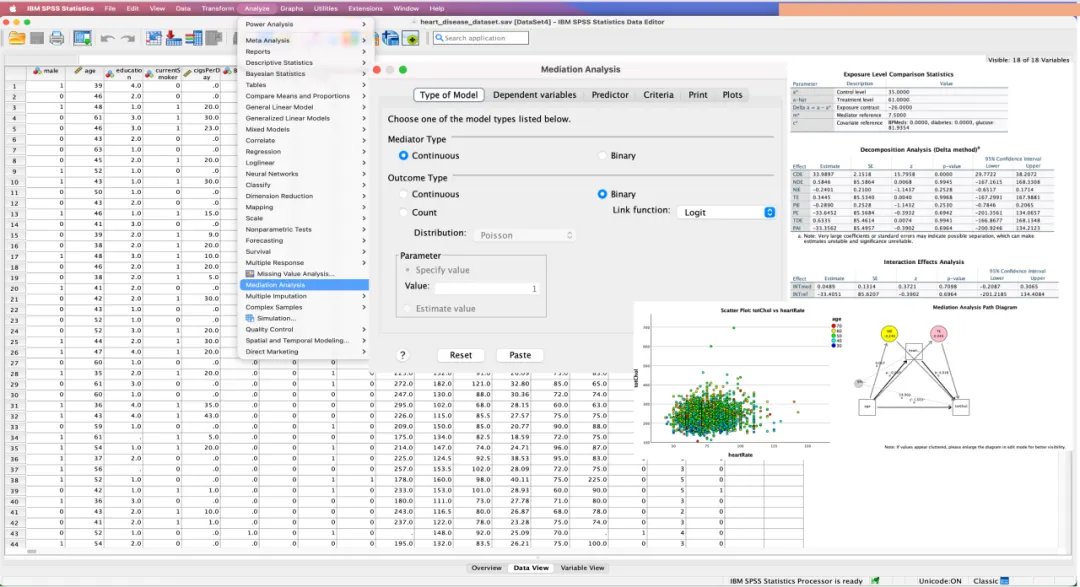
Task: Click the Value input field
Action: (487, 289)
